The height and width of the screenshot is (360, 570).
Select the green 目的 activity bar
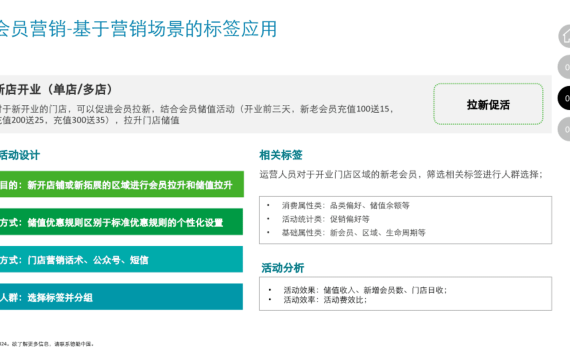(121, 185)
